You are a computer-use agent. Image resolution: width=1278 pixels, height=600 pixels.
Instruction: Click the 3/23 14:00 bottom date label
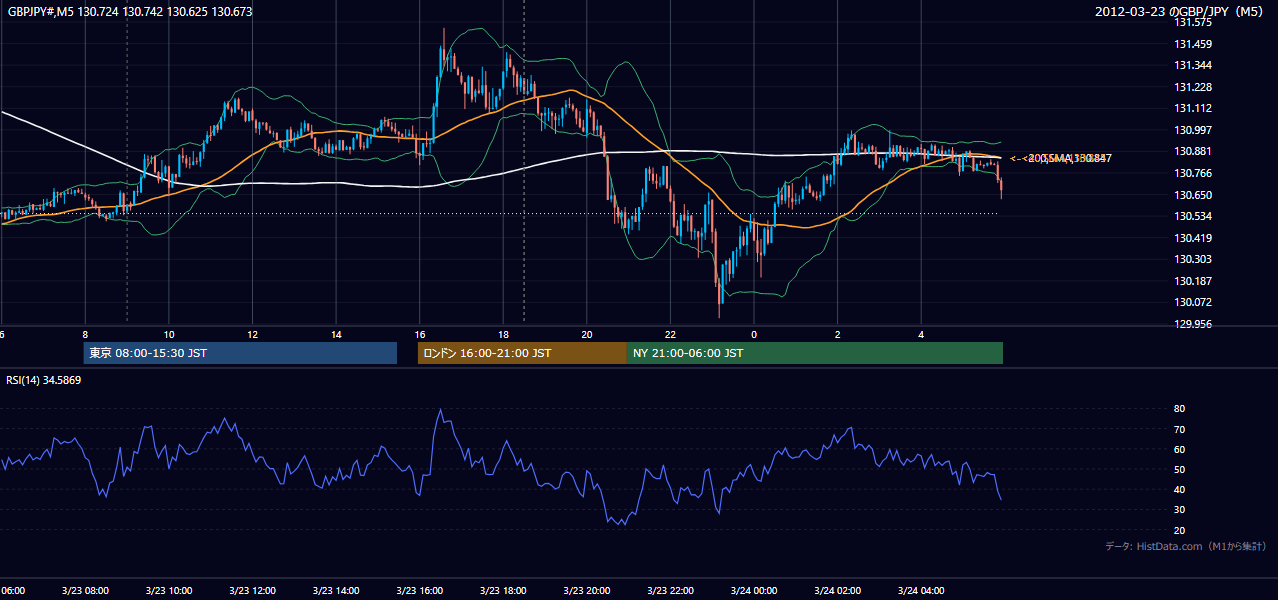point(335,590)
